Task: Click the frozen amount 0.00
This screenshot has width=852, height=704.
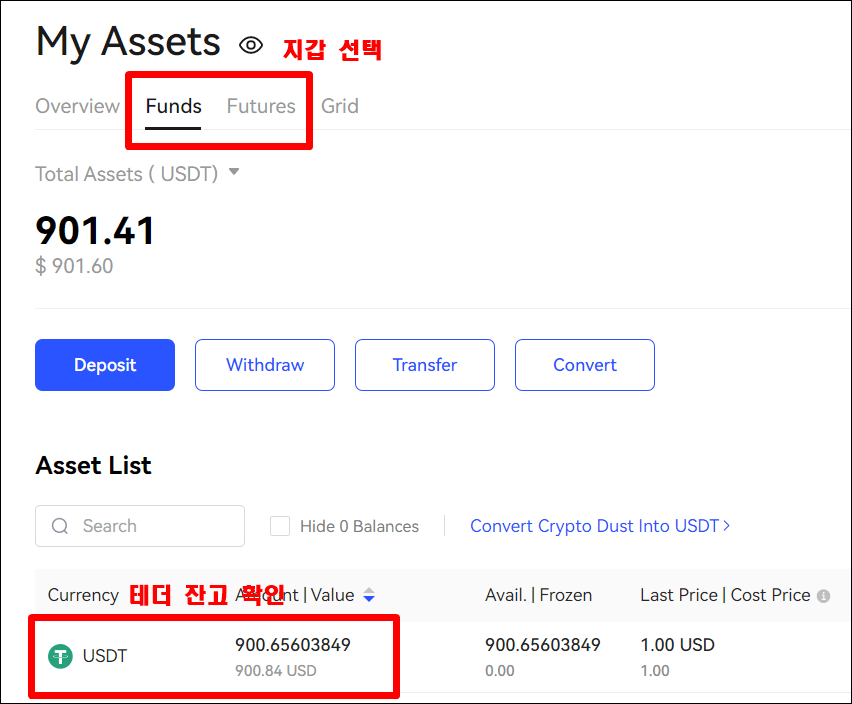Action: point(500,671)
